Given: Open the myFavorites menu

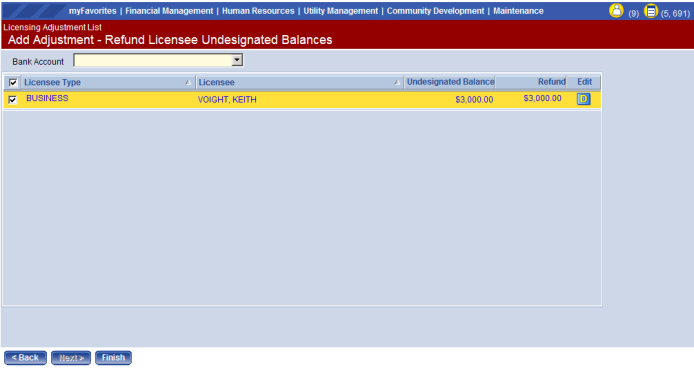Looking at the screenshot, I should [93, 11].
